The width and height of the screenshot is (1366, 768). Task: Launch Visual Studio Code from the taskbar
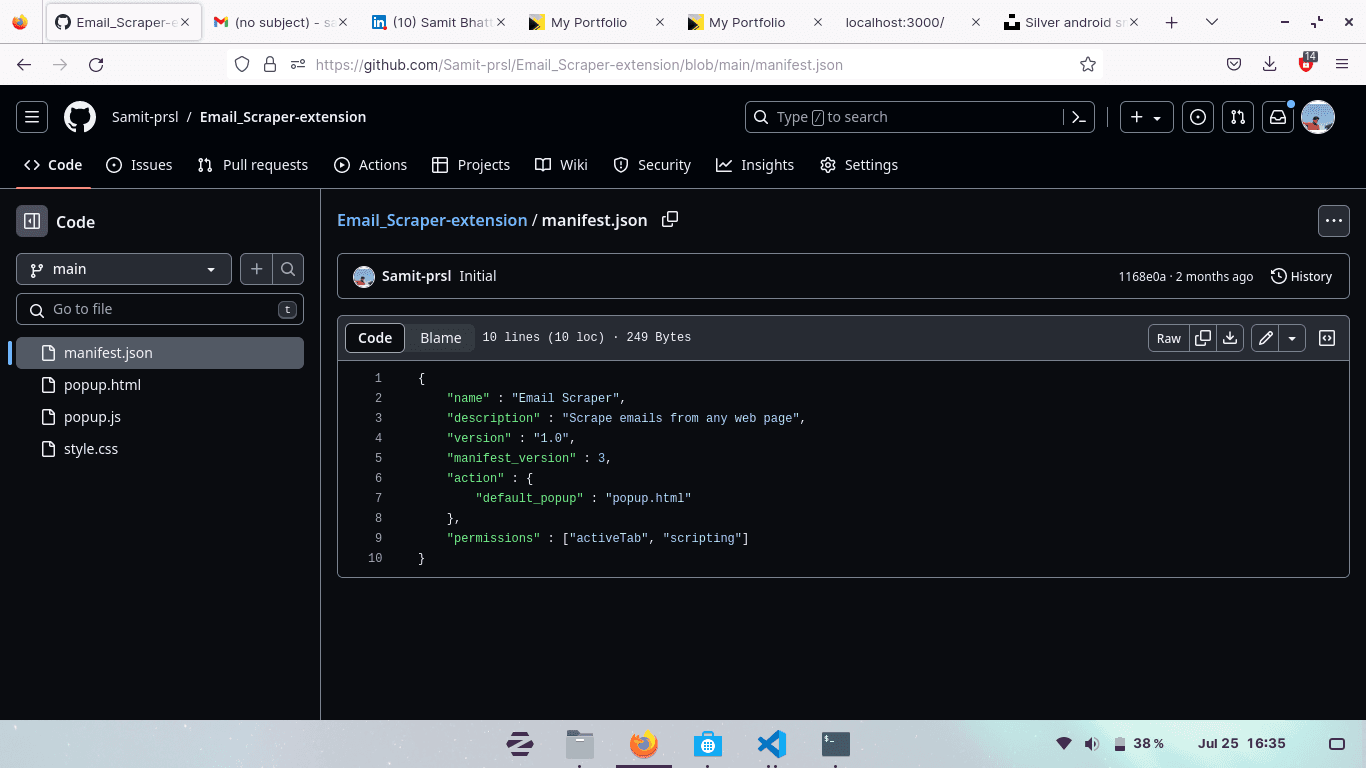pyautogui.click(x=771, y=744)
